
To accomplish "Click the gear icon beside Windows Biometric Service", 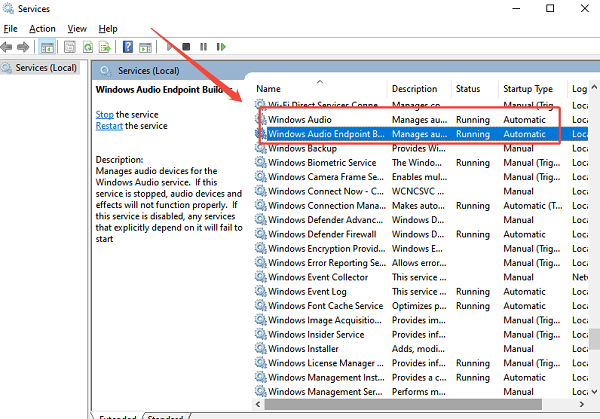I will [x=261, y=162].
